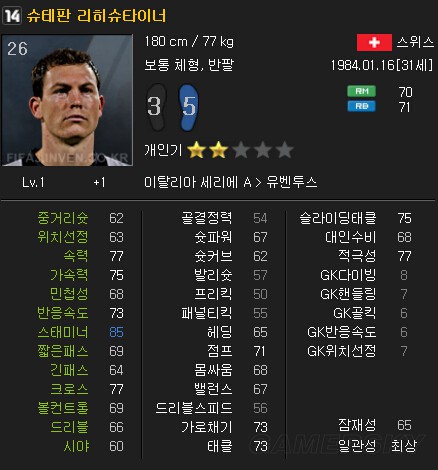Click the Lv.1 level indicator

point(33,182)
